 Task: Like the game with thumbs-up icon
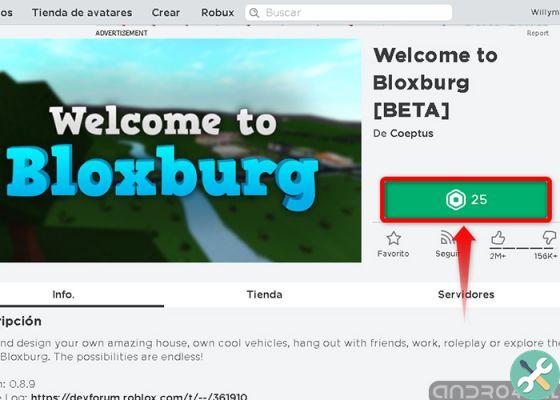(x=498, y=238)
